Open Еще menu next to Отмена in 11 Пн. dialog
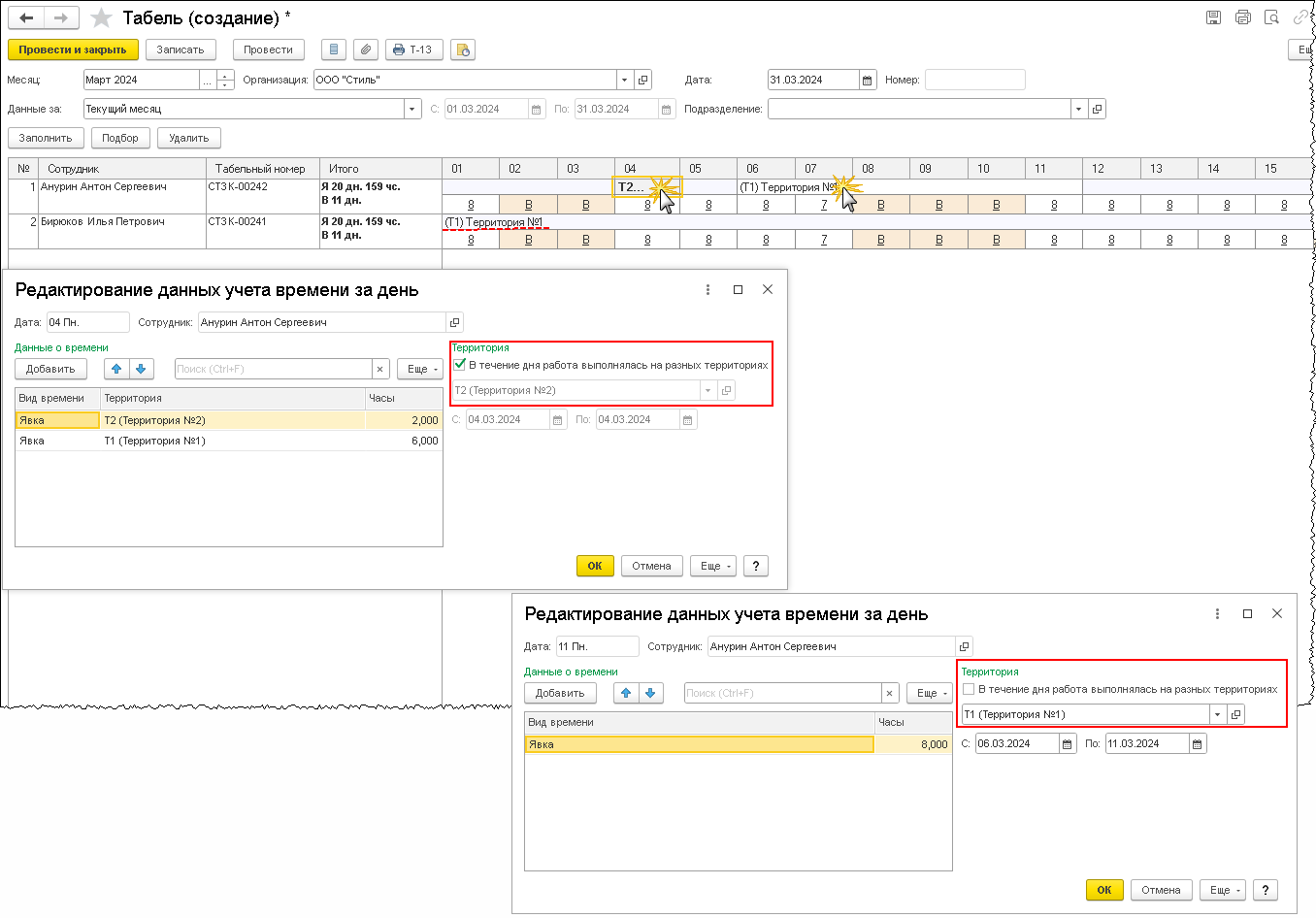 coord(1223,890)
